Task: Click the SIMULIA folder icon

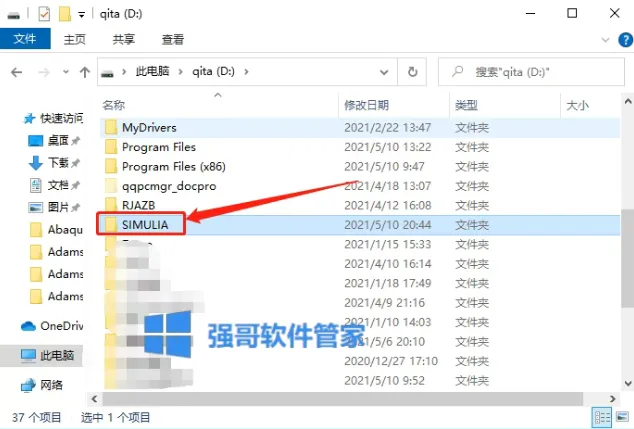Action: pyautogui.click(x=111, y=224)
